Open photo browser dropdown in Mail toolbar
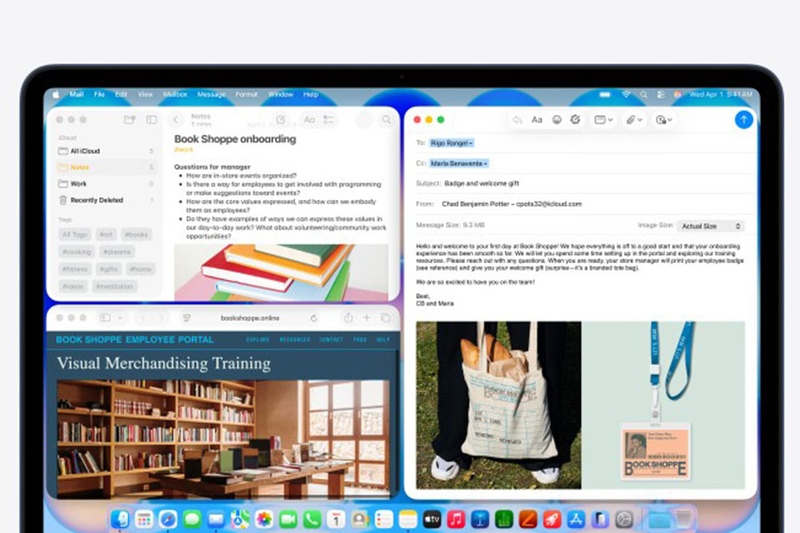 click(664, 120)
